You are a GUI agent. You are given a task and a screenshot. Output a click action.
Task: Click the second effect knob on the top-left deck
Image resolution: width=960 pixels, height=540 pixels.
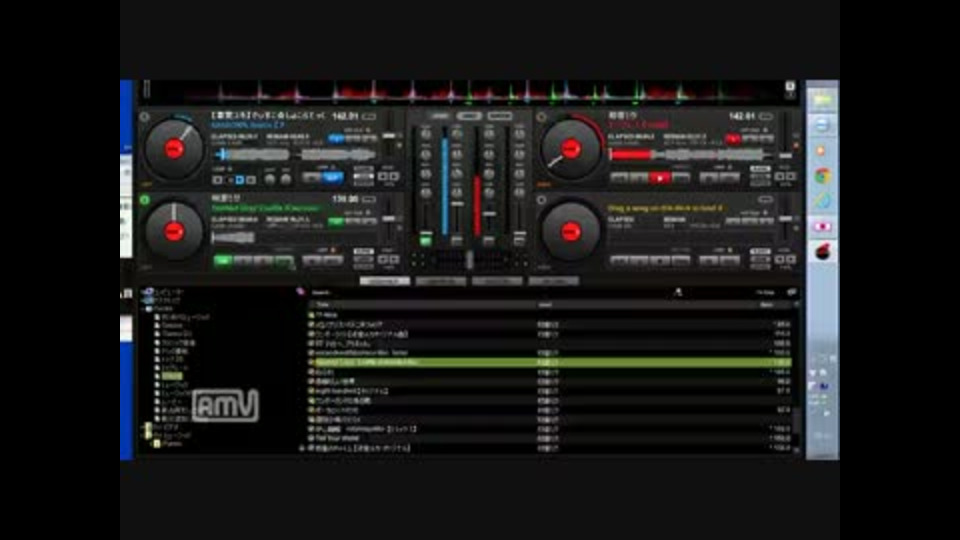click(286, 179)
